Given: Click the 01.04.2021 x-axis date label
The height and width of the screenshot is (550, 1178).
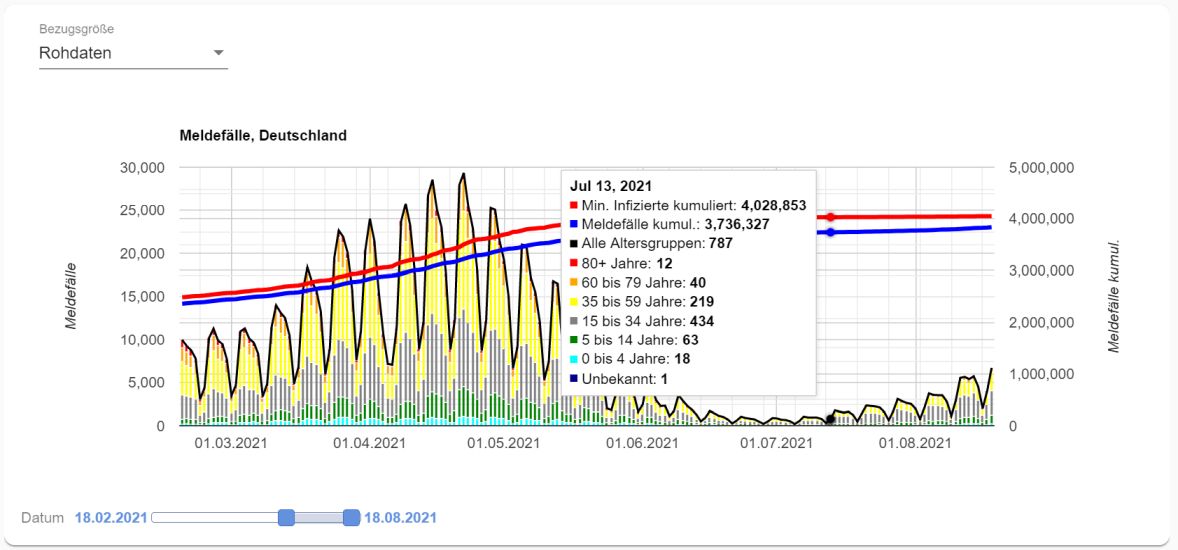Looking at the screenshot, I should point(368,443).
